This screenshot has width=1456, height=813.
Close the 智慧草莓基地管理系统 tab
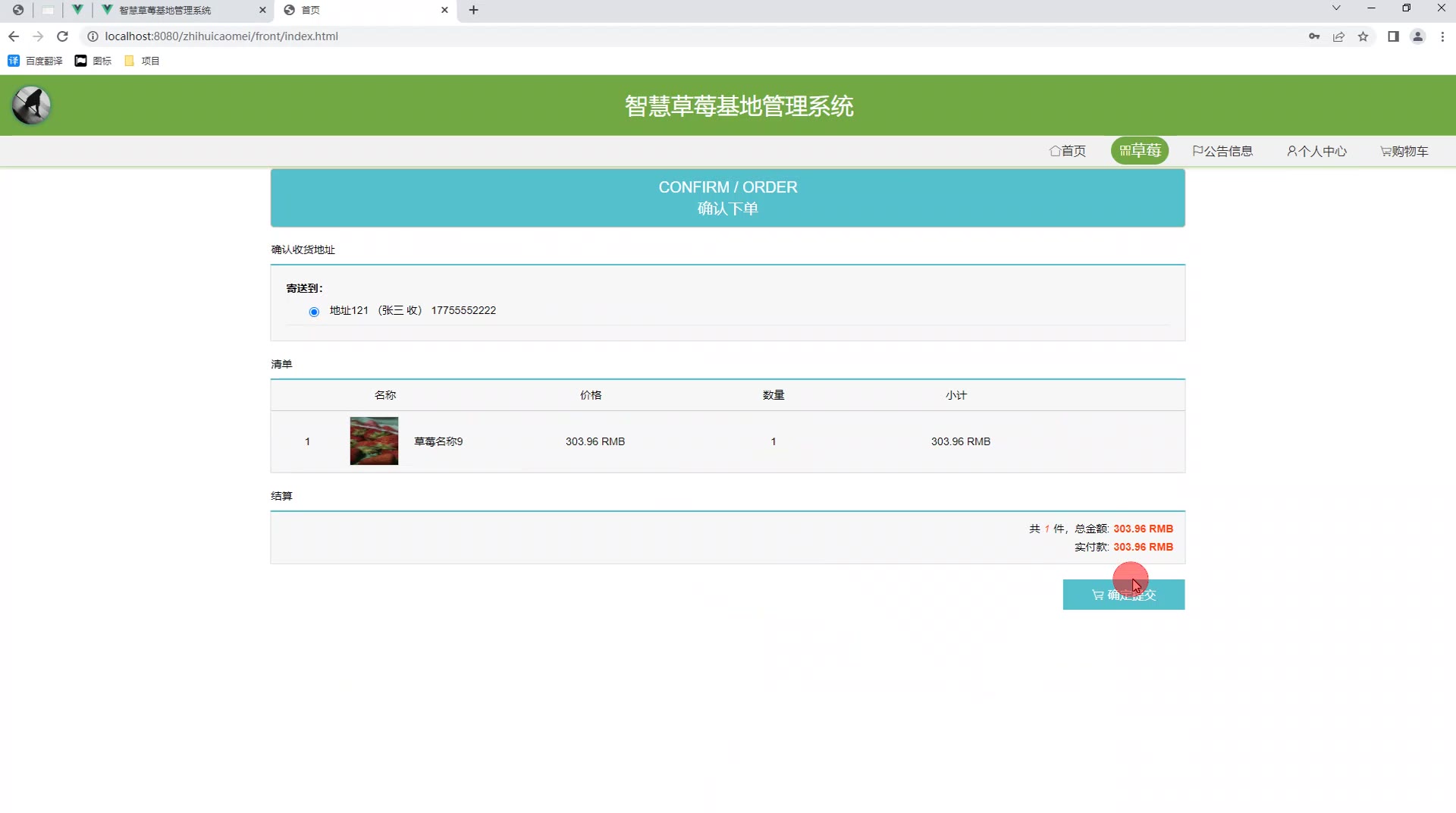pyautogui.click(x=262, y=10)
